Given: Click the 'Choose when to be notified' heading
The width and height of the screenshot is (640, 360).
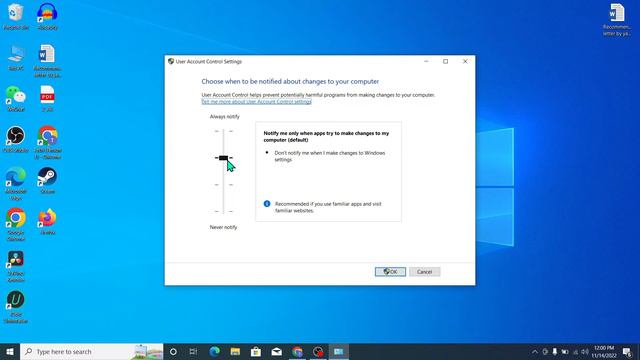Looking at the screenshot, I should (290, 82).
